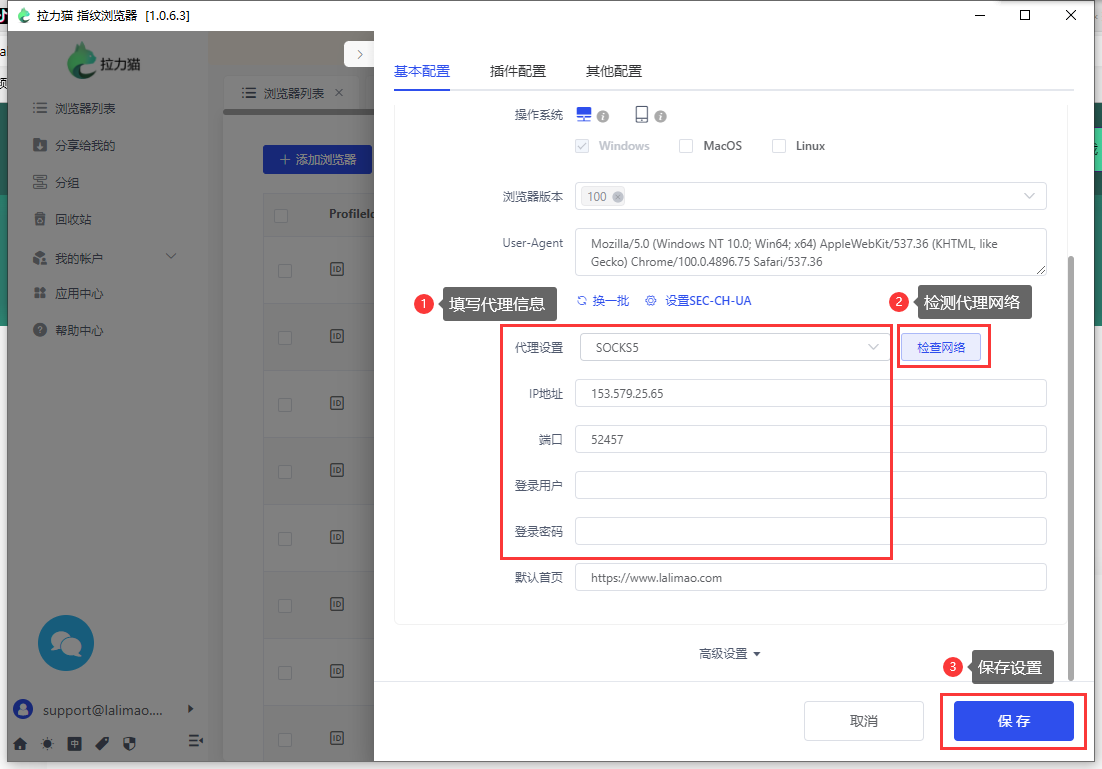Click the info icon beside the mobile icon
The height and width of the screenshot is (769, 1102).
click(661, 117)
